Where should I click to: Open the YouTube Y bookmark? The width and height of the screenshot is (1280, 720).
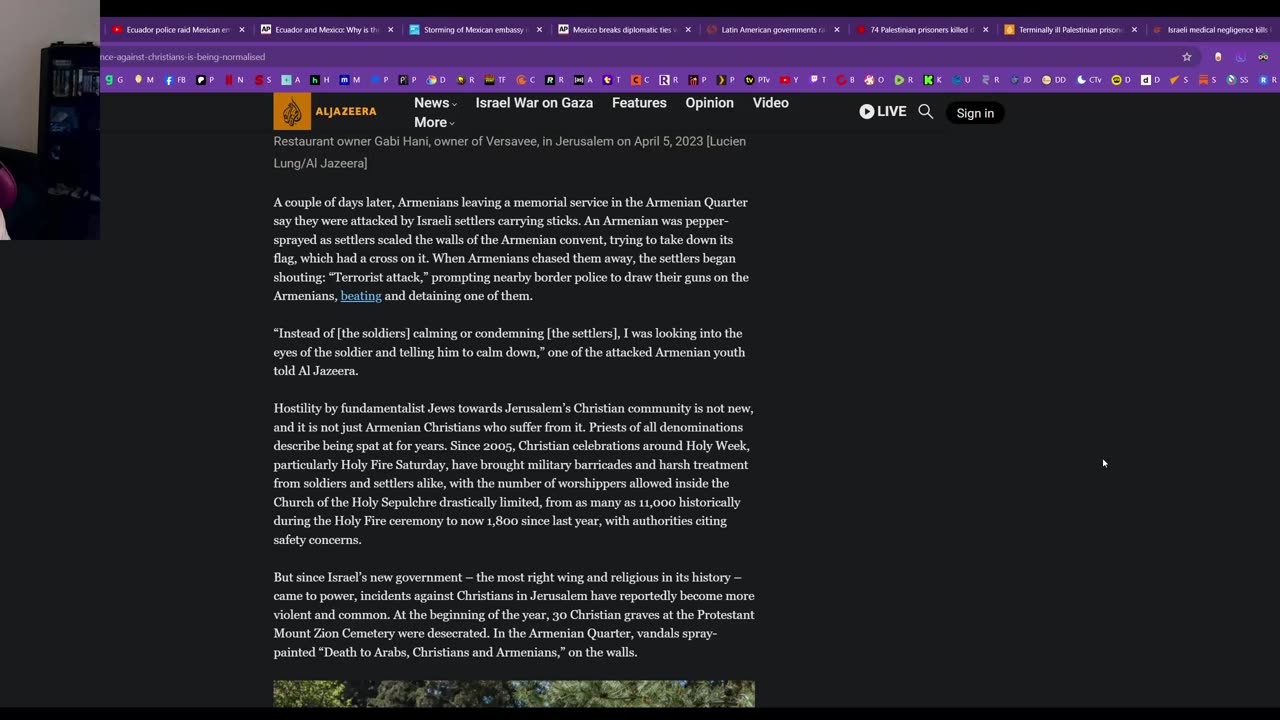coord(789,80)
